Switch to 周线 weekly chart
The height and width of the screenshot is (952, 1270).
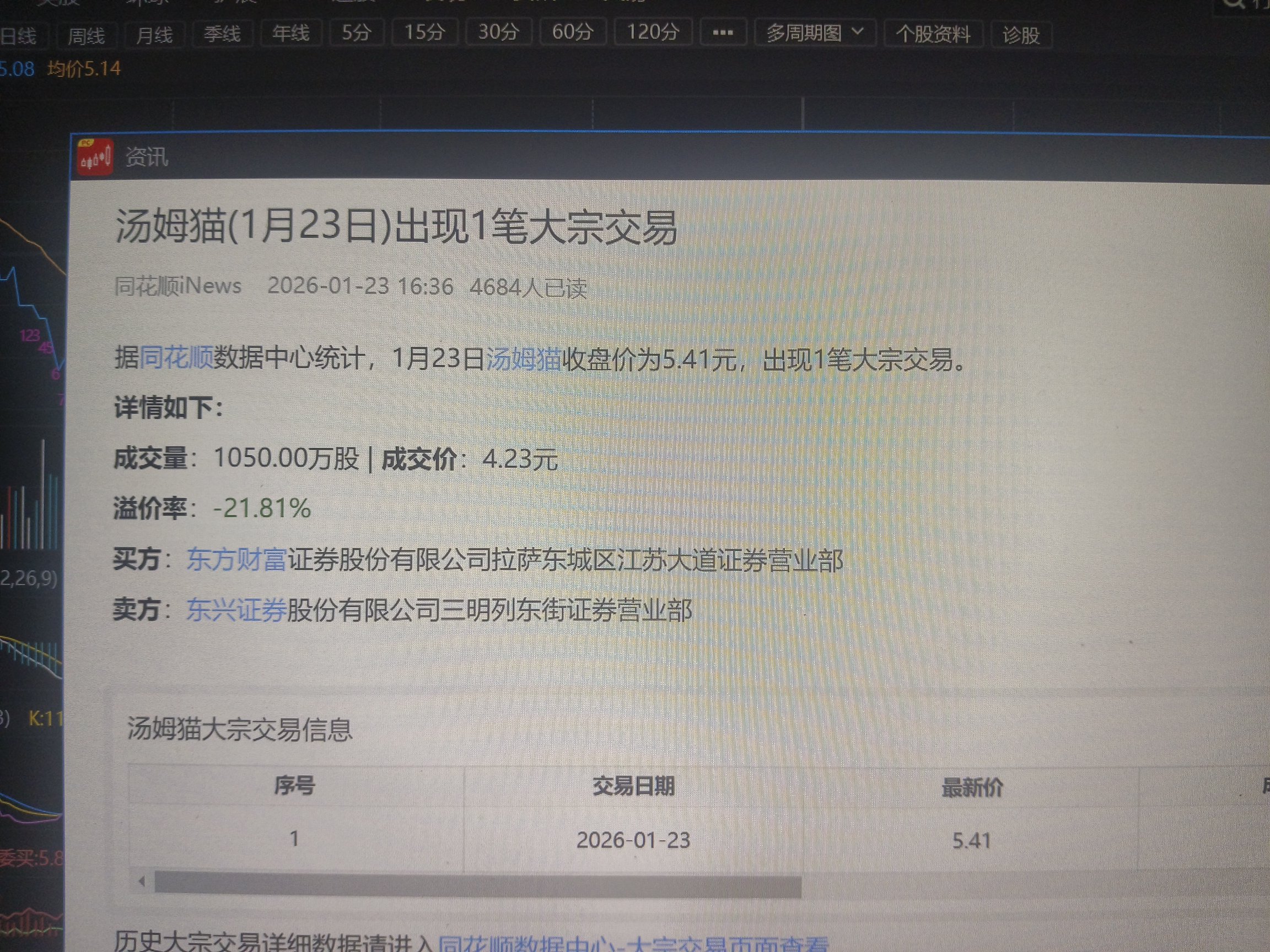click(x=86, y=36)
